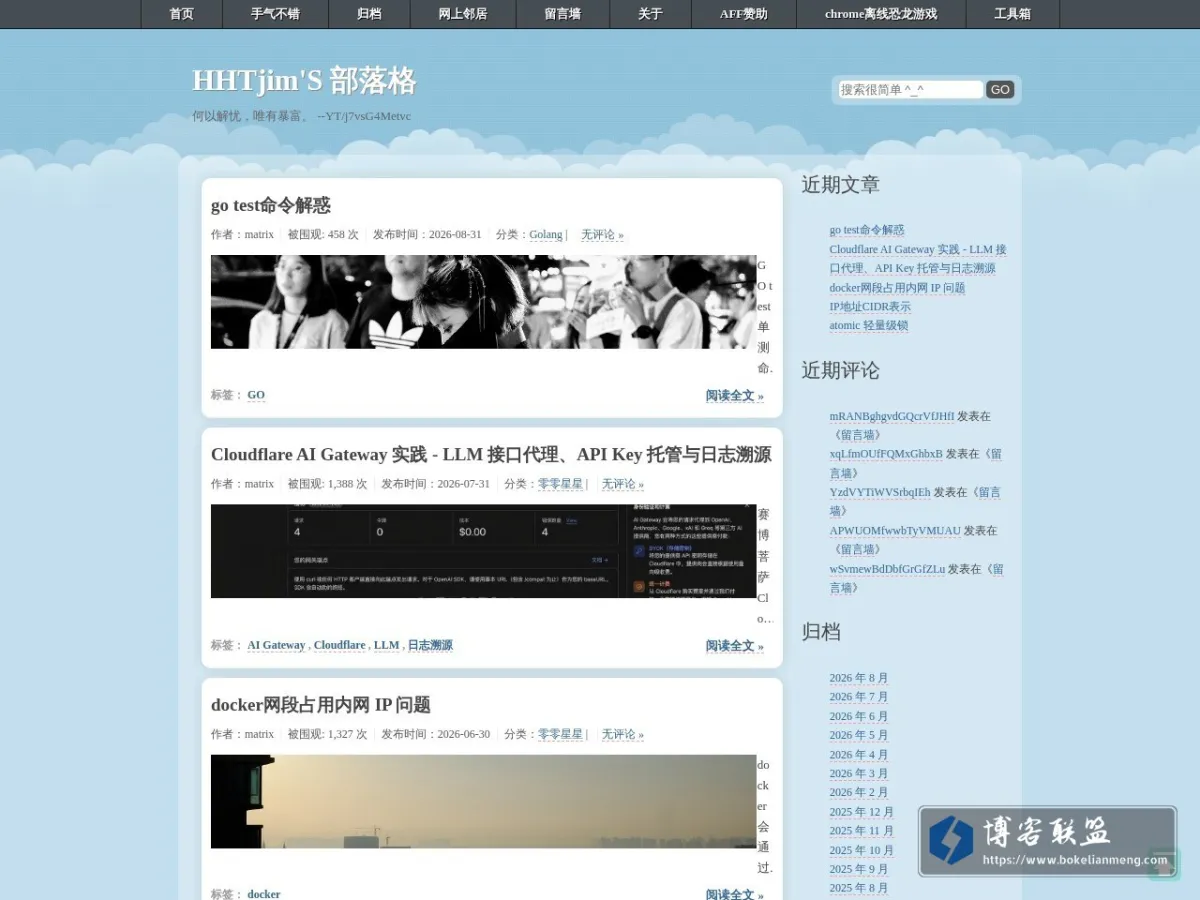
Task: Select the Cloudflare tag link
Action: click(x=339, y=645)
